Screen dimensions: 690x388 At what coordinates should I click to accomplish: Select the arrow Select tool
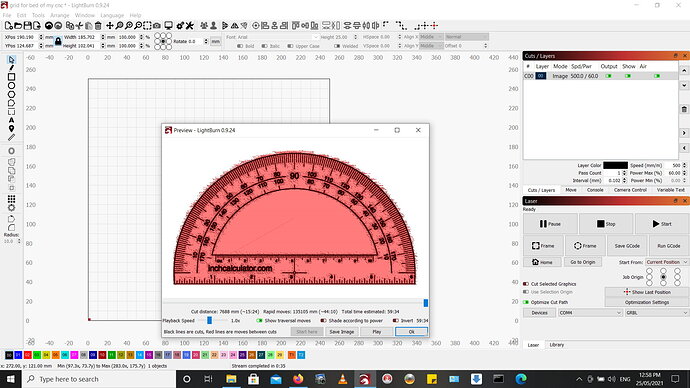[x=11, y=59]
